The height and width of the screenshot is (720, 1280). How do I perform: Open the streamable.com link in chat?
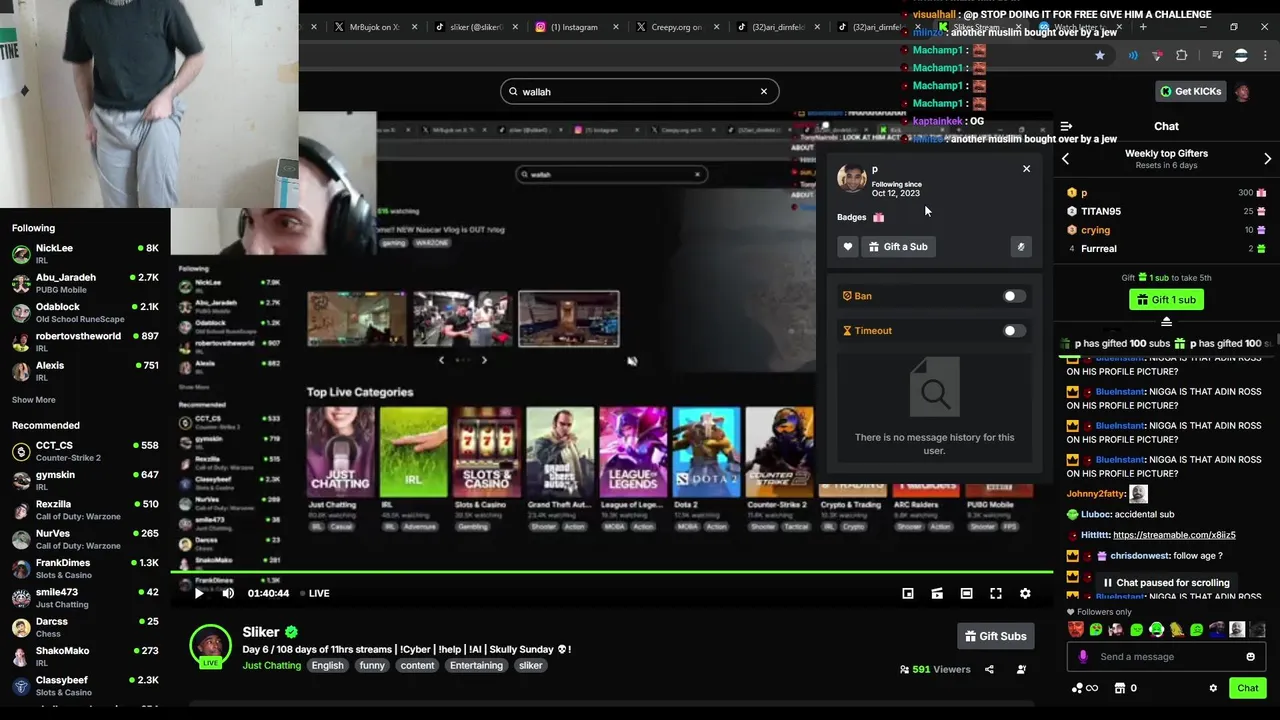(x=1174, y=535)
